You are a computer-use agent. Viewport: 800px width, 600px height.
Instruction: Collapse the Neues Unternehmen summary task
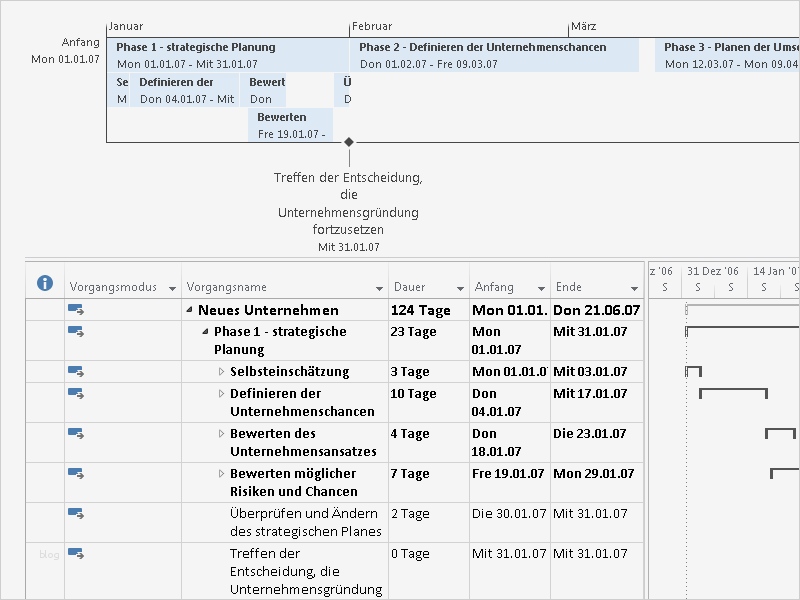click(189, 311)
